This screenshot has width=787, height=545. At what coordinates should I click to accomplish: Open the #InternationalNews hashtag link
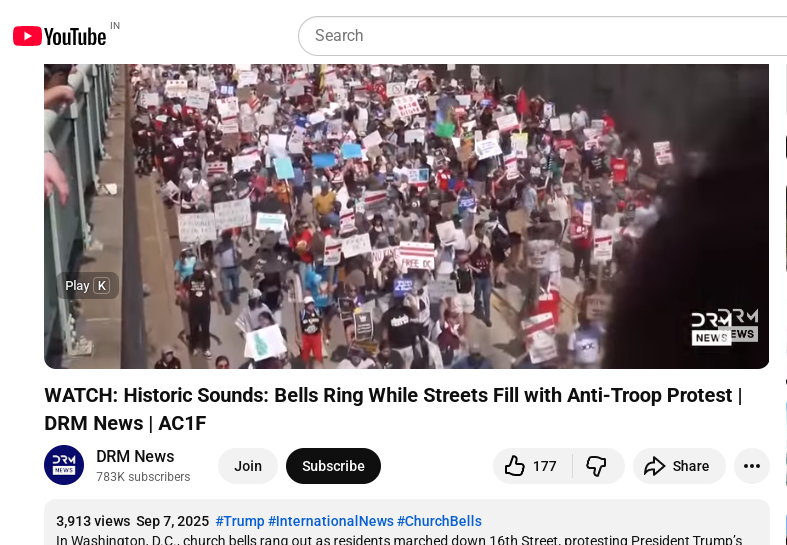tap(331, 521)
